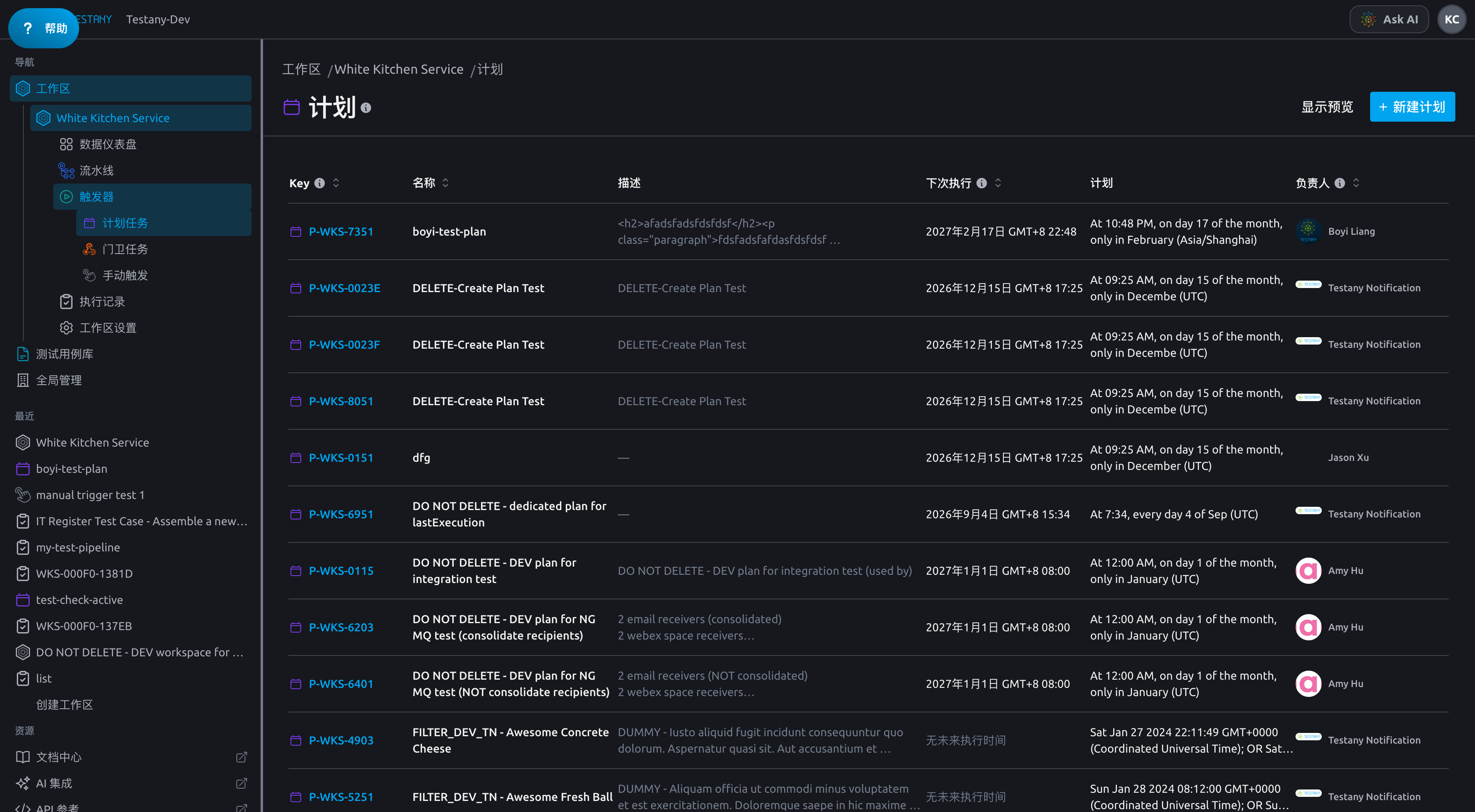Open plan P-WKS-0023E
Viewport: 1475px width, 812px height.
pos(344,288)
